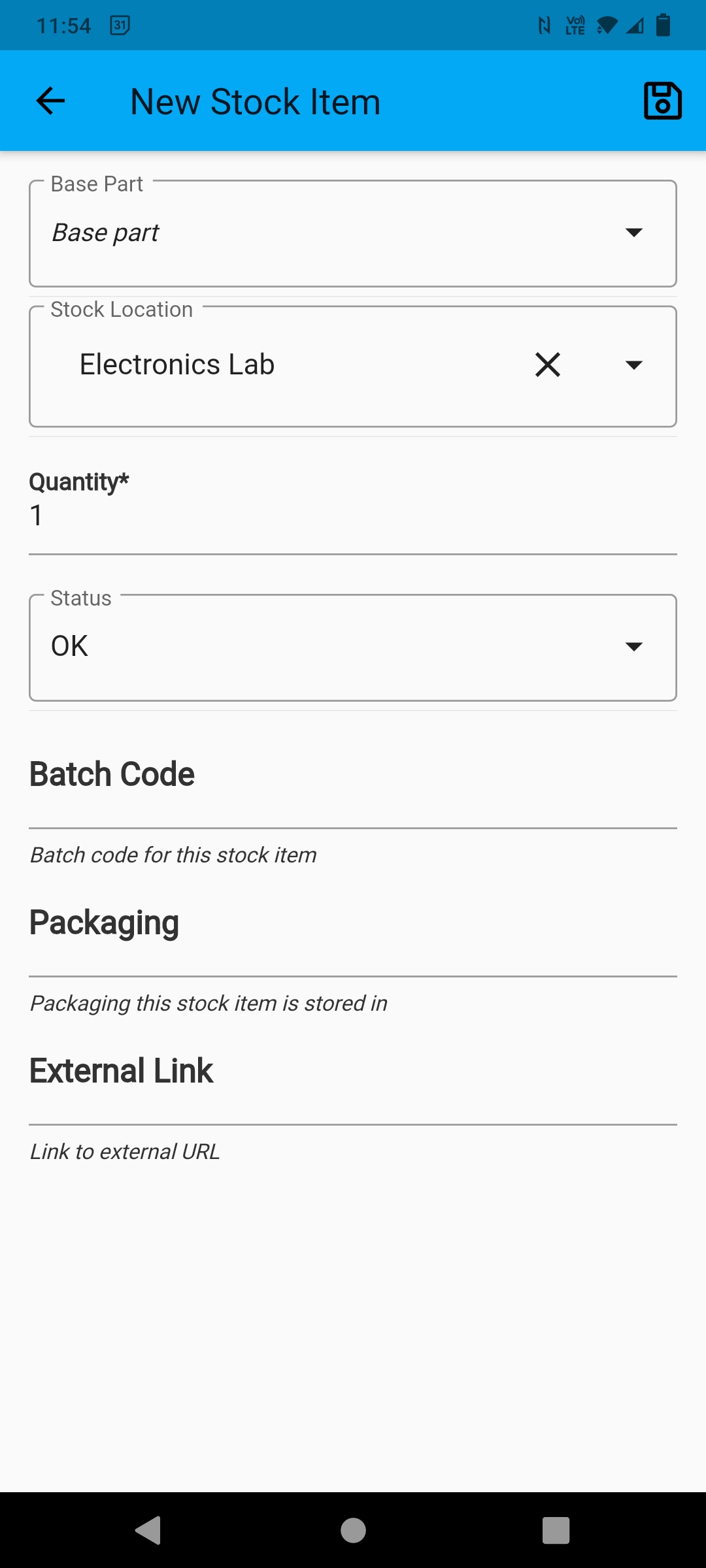The image size is (706, 1568).
Task: Open Android recent apps square button
Action: tap(556, 1530)
